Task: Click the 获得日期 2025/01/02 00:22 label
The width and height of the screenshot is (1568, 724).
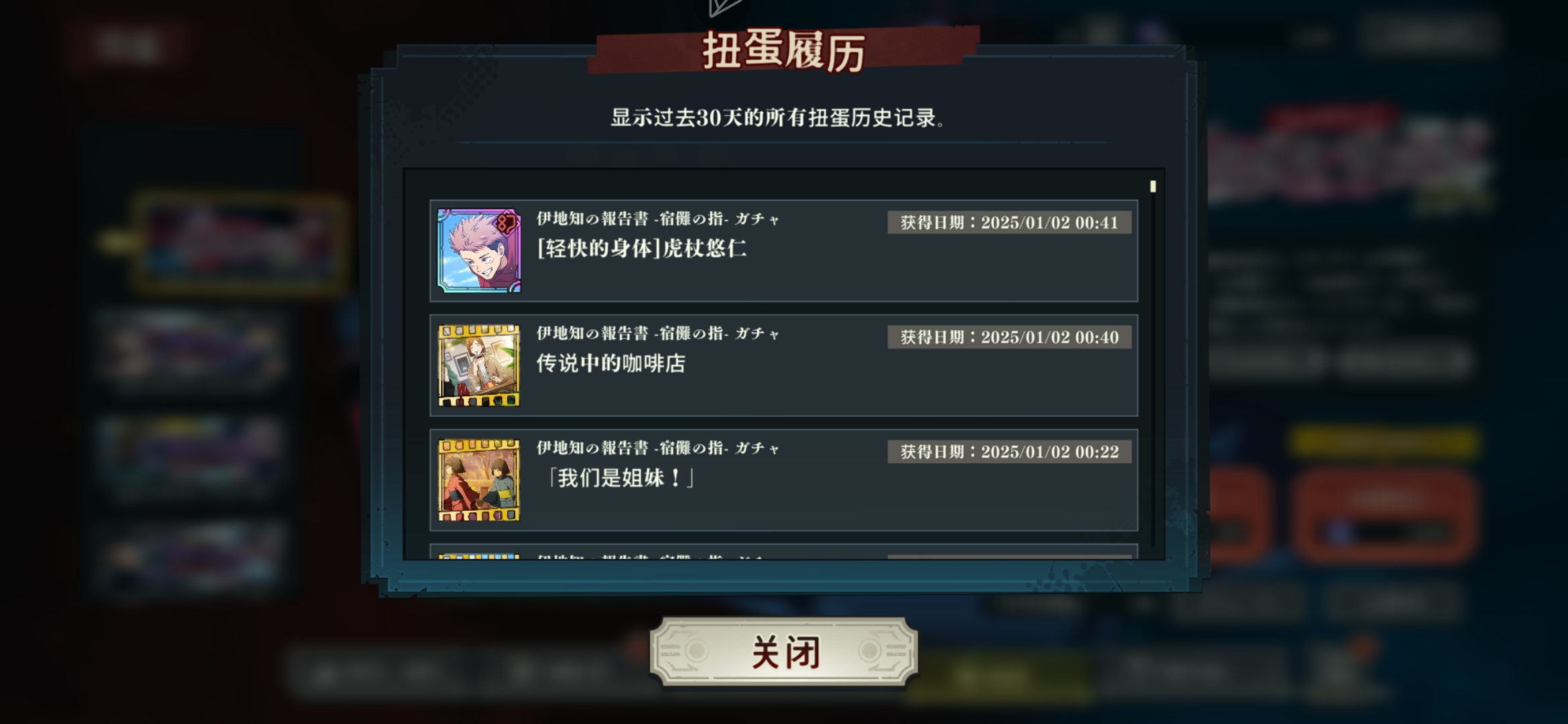Action: pos(1009,452)
